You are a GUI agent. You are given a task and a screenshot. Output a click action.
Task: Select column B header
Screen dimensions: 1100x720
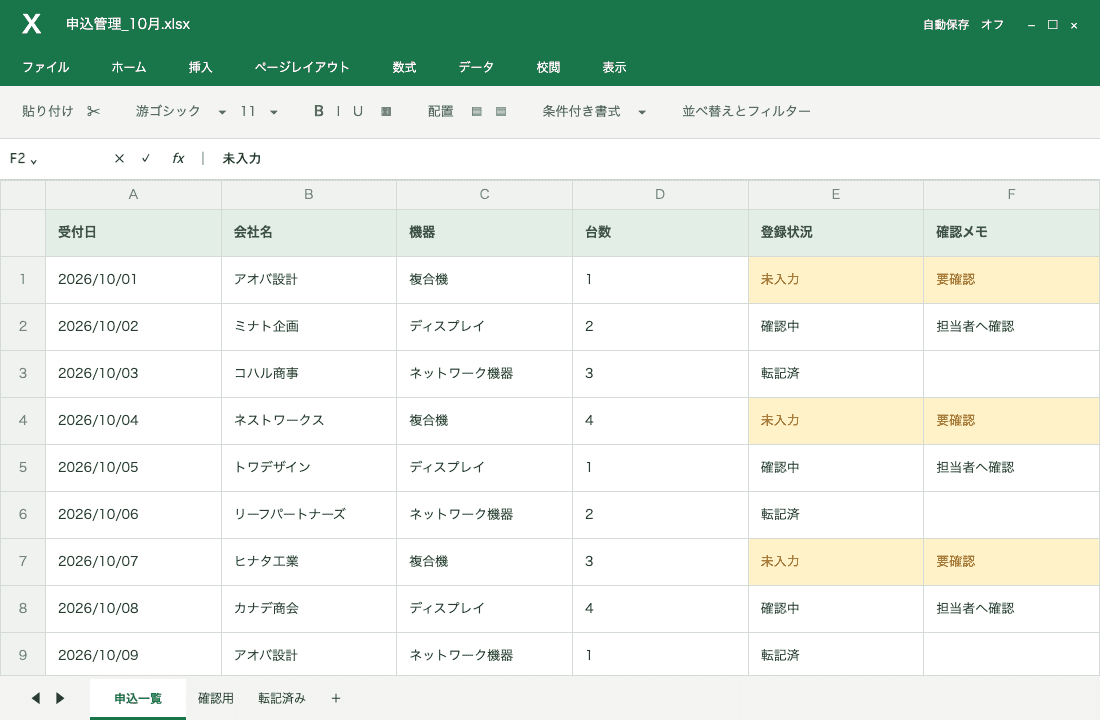(x=309, y=194)
